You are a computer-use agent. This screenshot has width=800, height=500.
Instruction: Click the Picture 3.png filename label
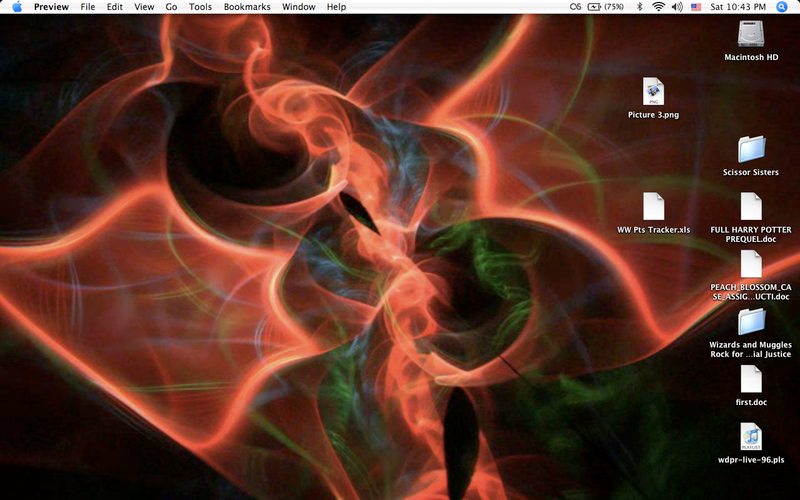pos(653,115)
